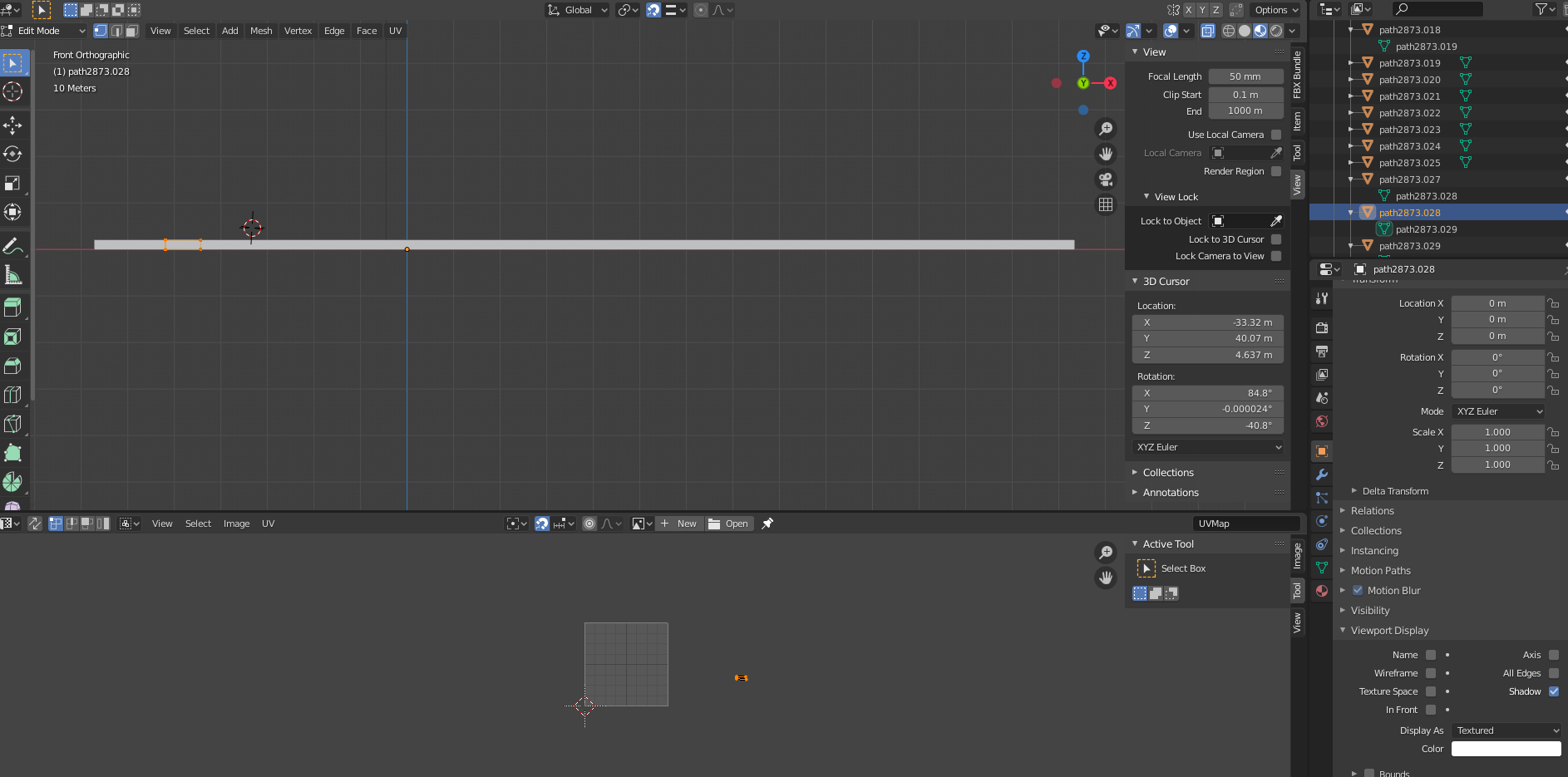Switch to the Item sidebar tab
The height and width of the screenshot is (777, 1568).
pyautogui.click(x=1297, y=122)
